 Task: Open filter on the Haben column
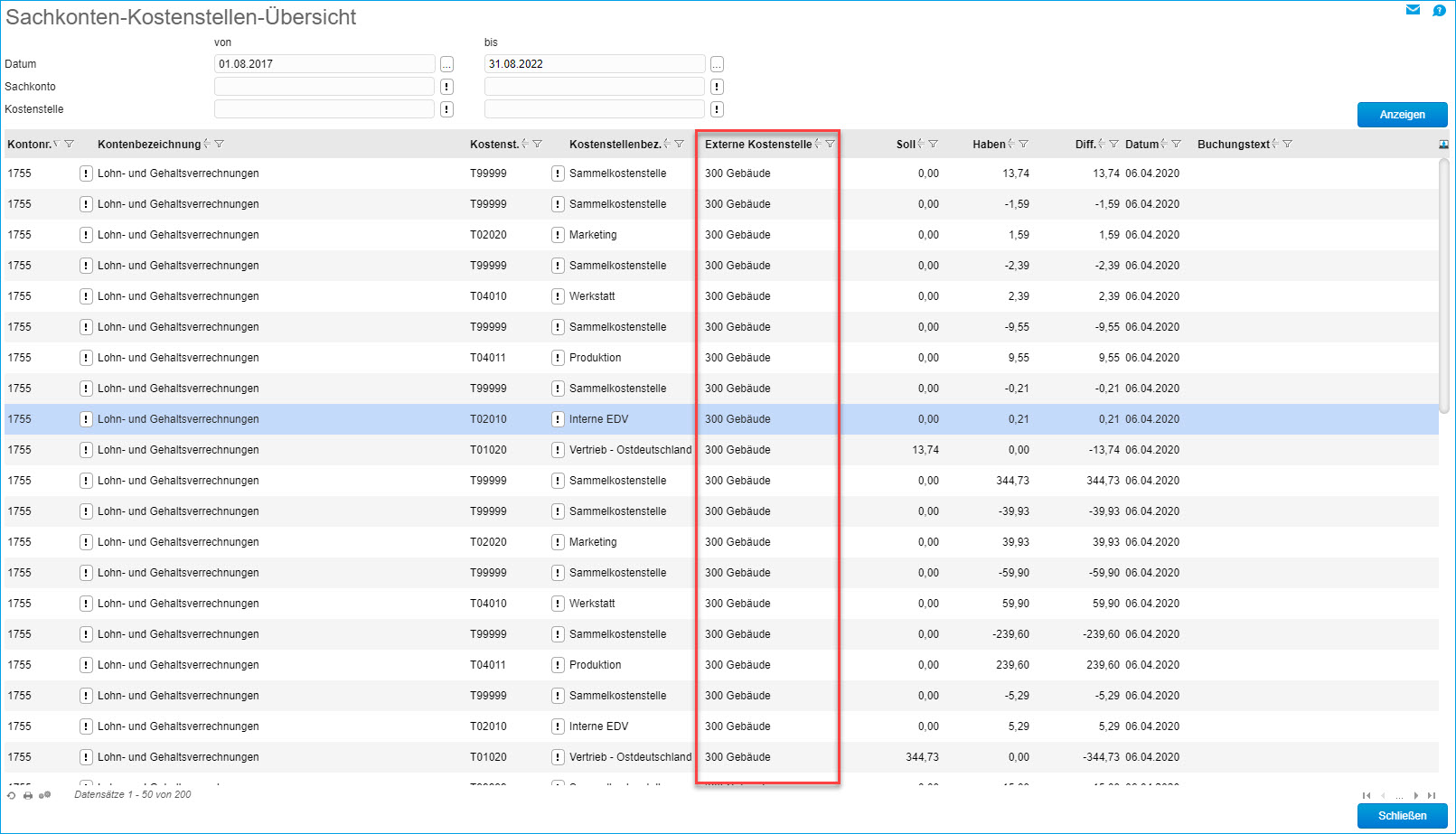coord(1023,145)
